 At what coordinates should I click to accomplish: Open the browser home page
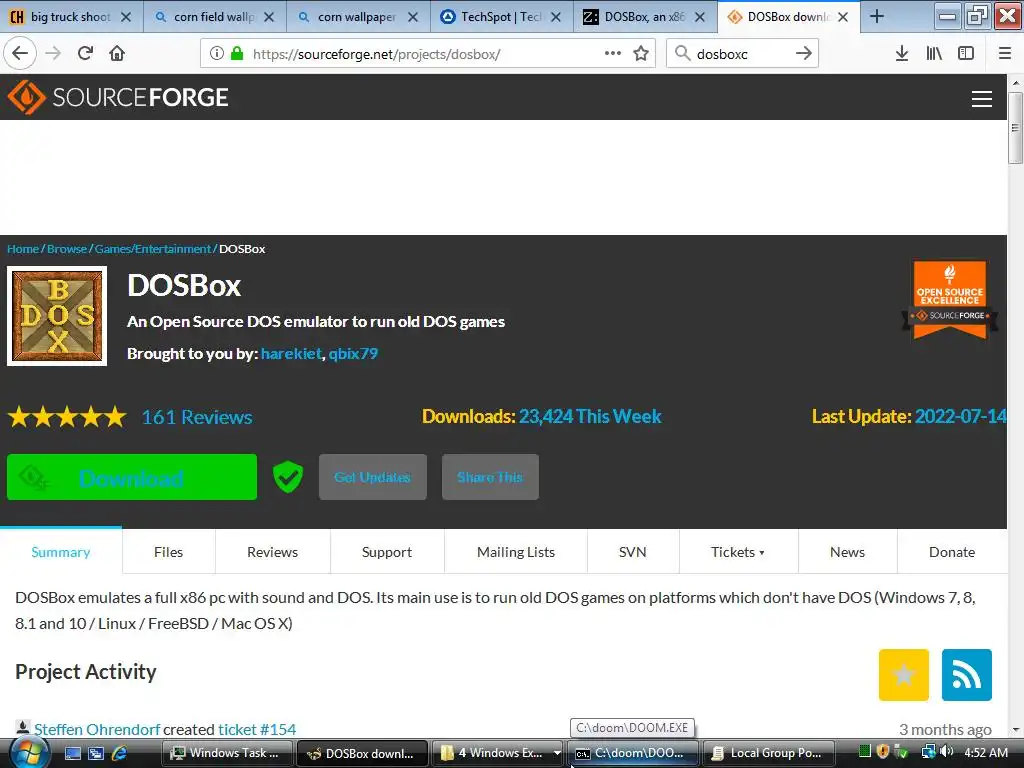(117, 54)
